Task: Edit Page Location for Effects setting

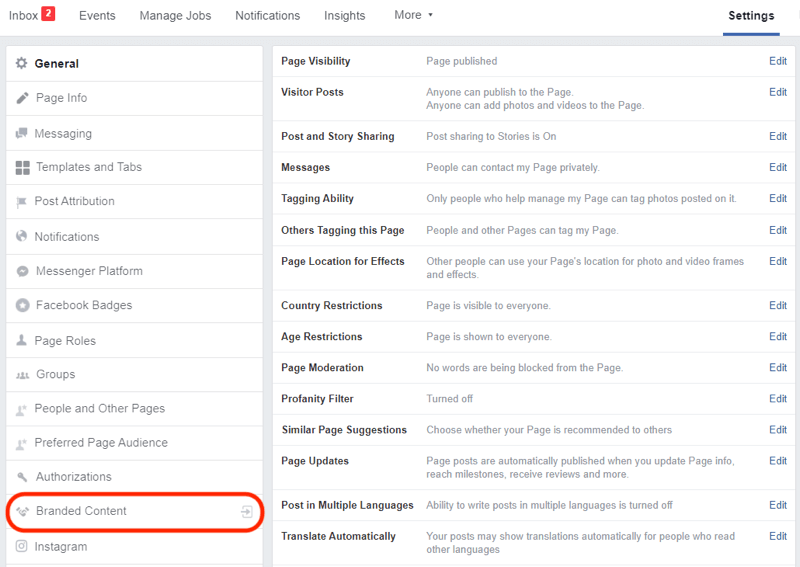Action: click(x=778, y=261)
